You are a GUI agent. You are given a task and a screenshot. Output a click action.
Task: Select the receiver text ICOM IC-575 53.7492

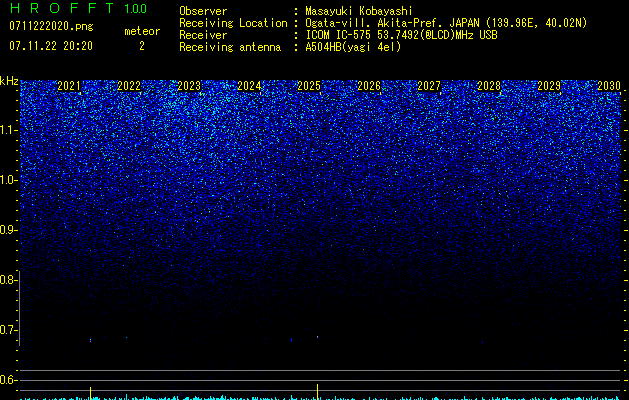pyautogui.click(x=359, y=35)
